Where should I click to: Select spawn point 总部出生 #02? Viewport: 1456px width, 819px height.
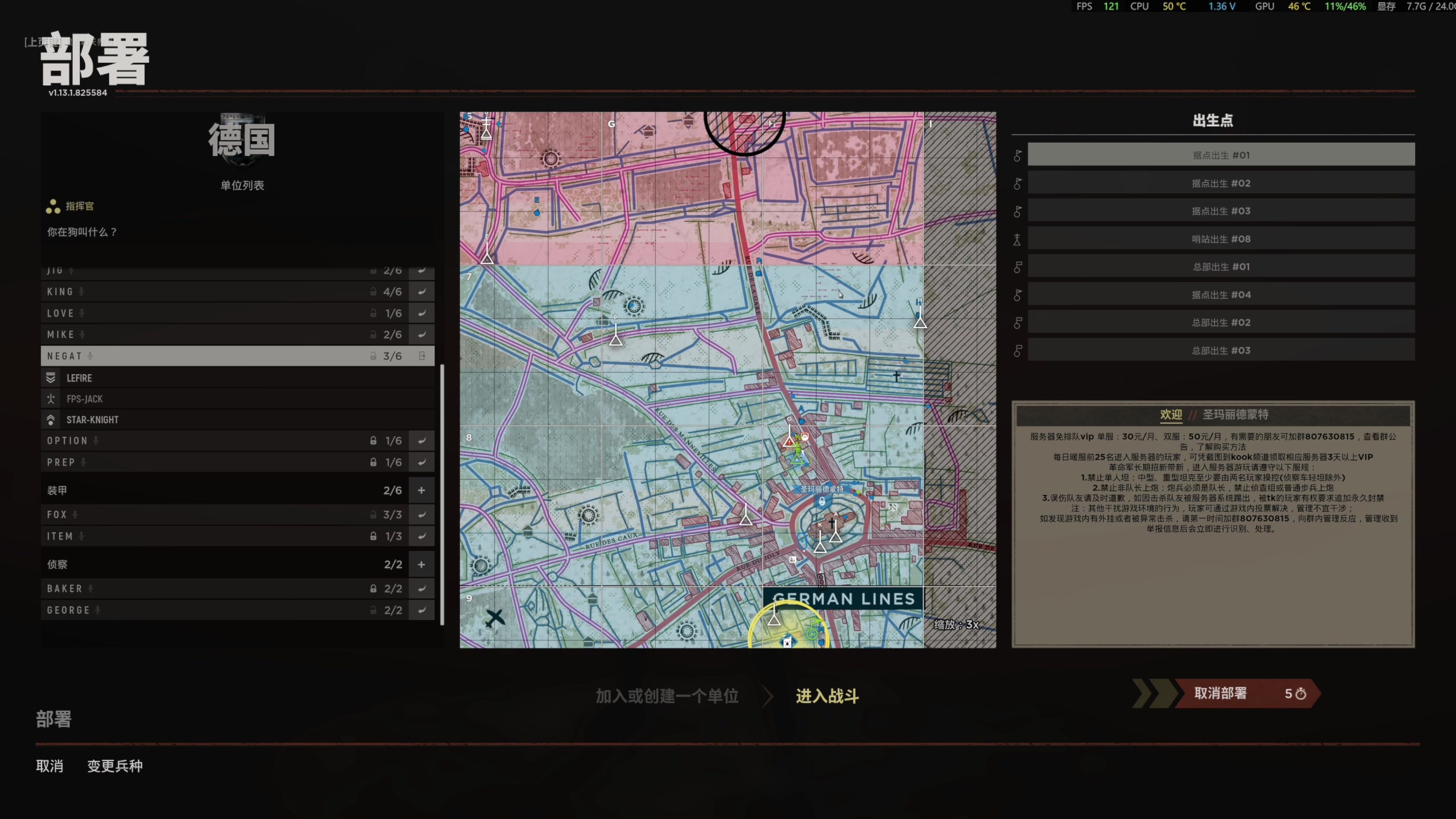point(1221,322)
